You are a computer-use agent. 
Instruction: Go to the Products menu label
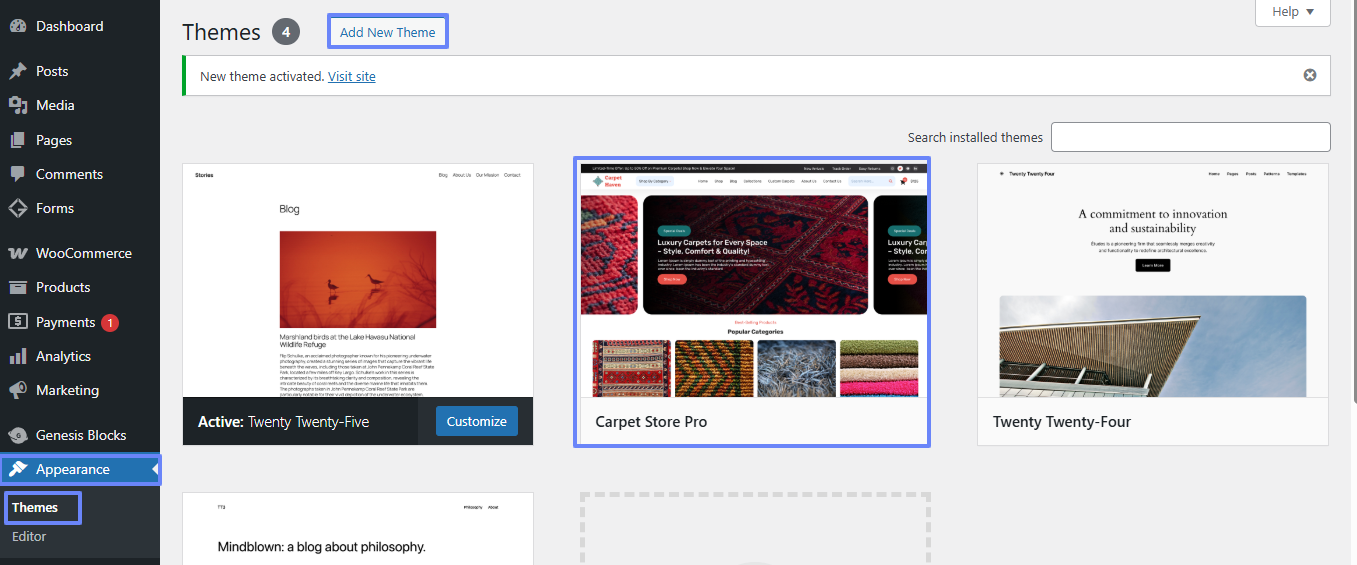click(63, 287)
